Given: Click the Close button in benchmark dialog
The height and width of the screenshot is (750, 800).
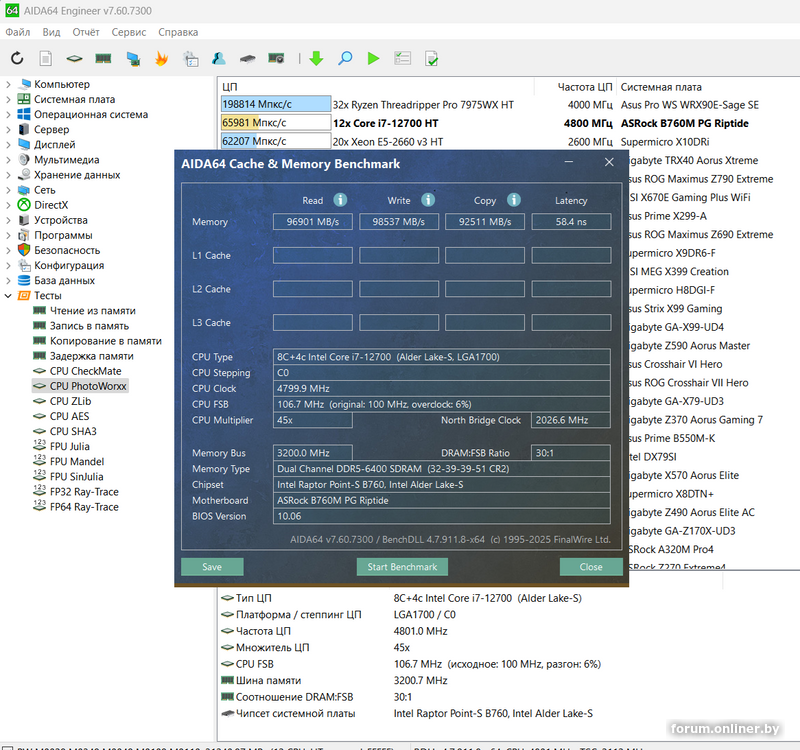Looking at the screenshot, I should pyautogui.click(x=591, y=567).
